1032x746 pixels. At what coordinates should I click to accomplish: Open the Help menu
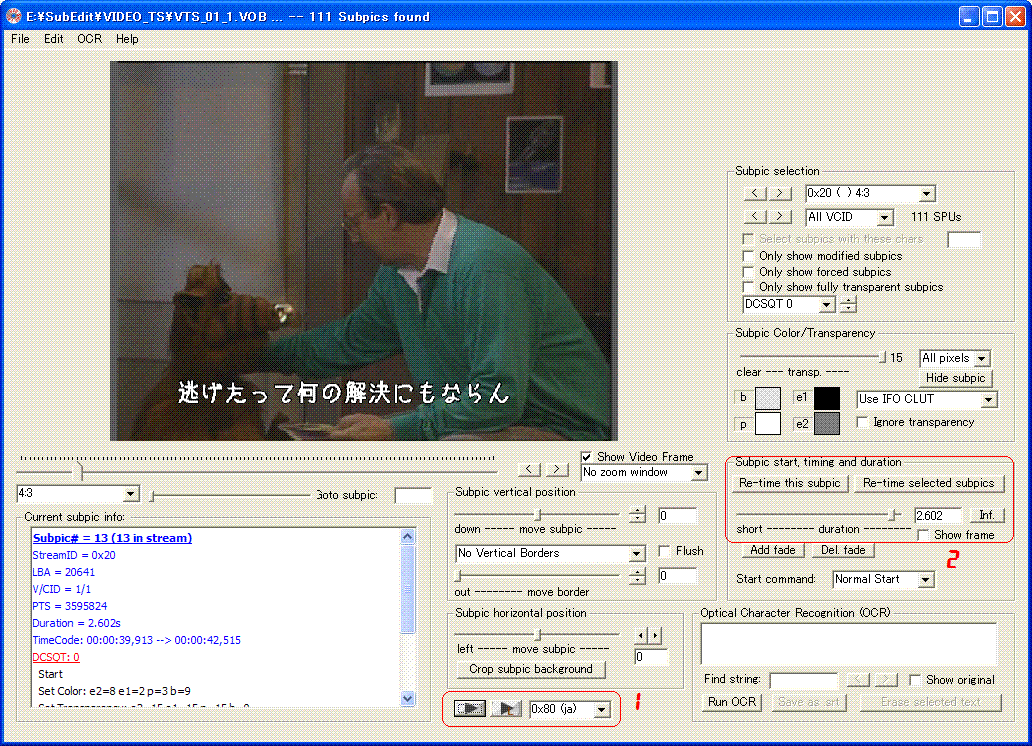[x=127, y=39]
